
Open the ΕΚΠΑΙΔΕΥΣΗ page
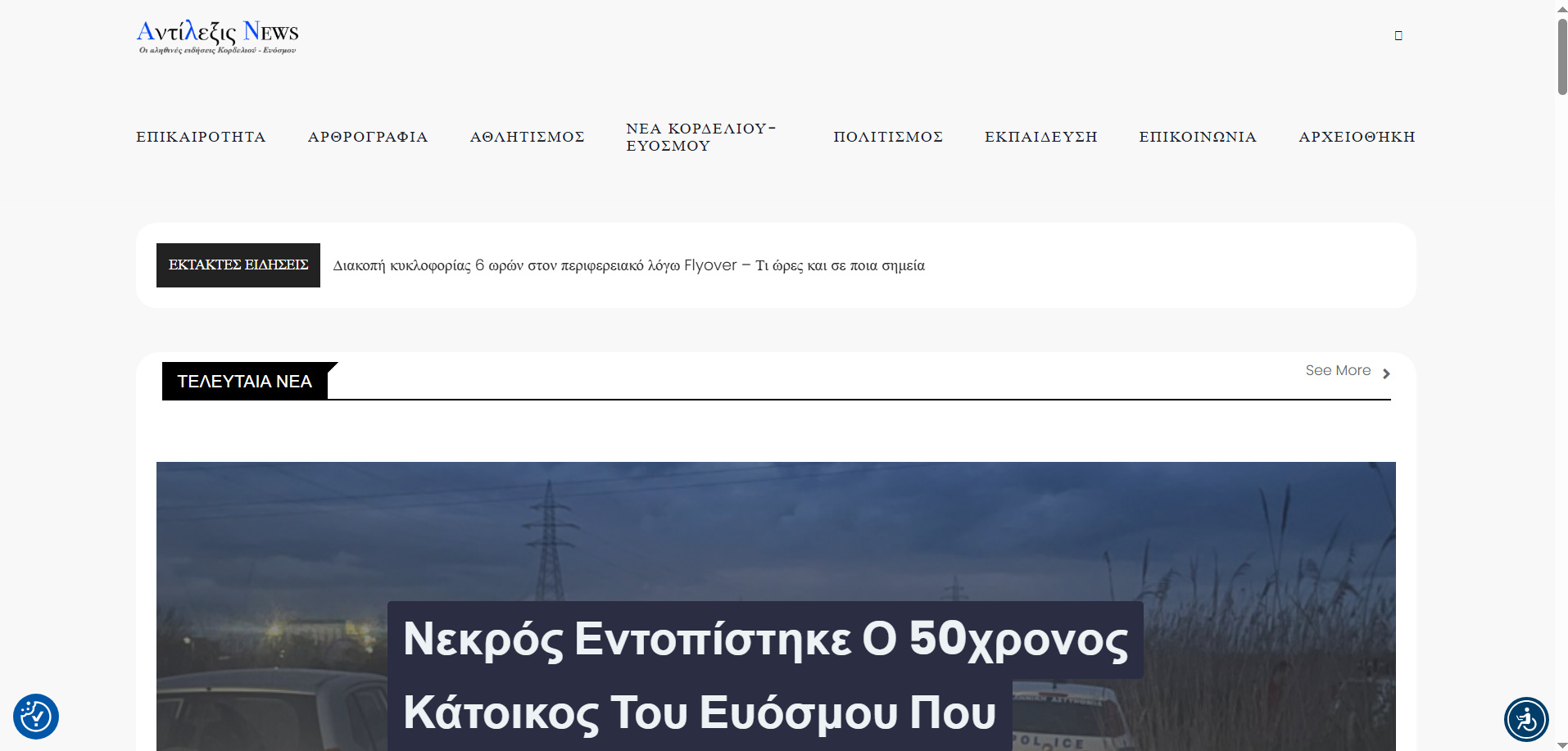pyautogui.click(x=1040, y=137)
